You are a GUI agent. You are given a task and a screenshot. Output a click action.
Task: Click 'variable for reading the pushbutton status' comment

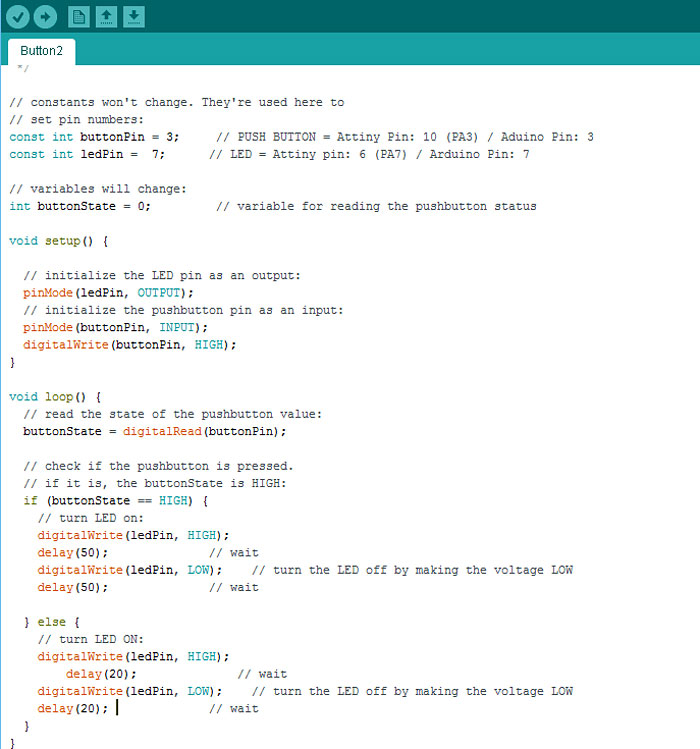pyautogui.click(x=376, y=206)
